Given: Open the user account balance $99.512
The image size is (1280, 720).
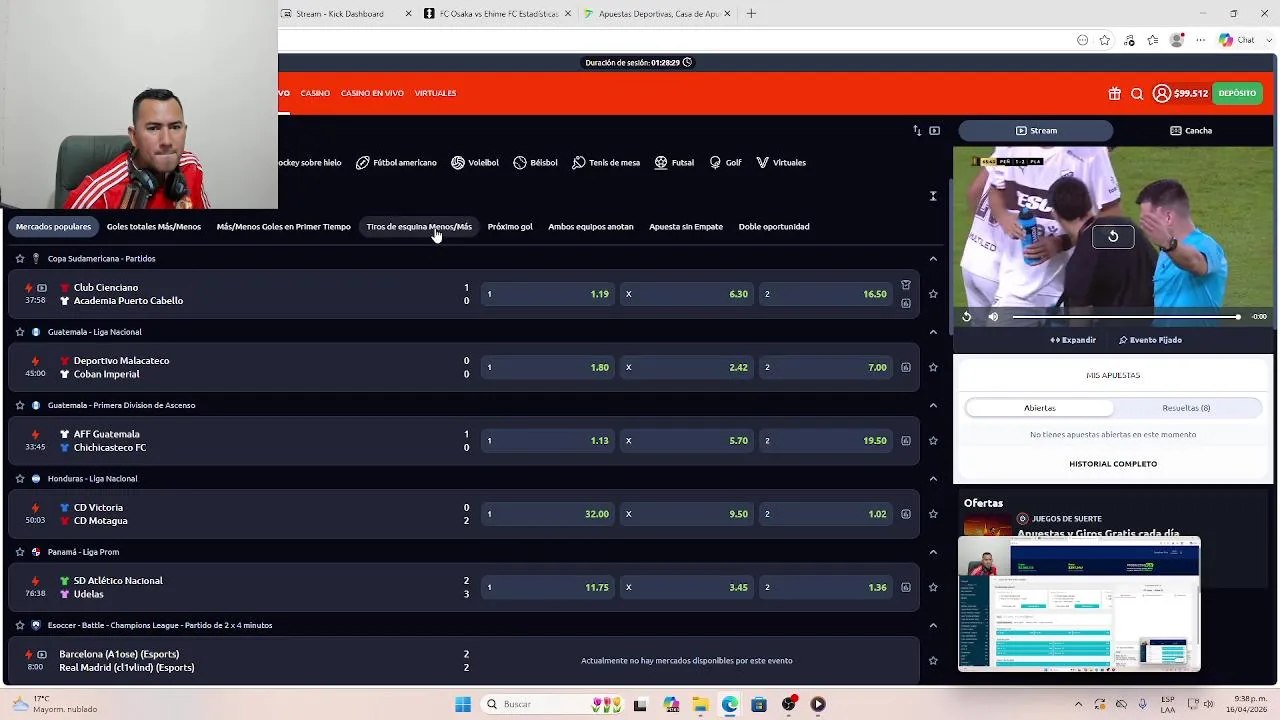Looking at the screenshot, I should coord(1180,93).
